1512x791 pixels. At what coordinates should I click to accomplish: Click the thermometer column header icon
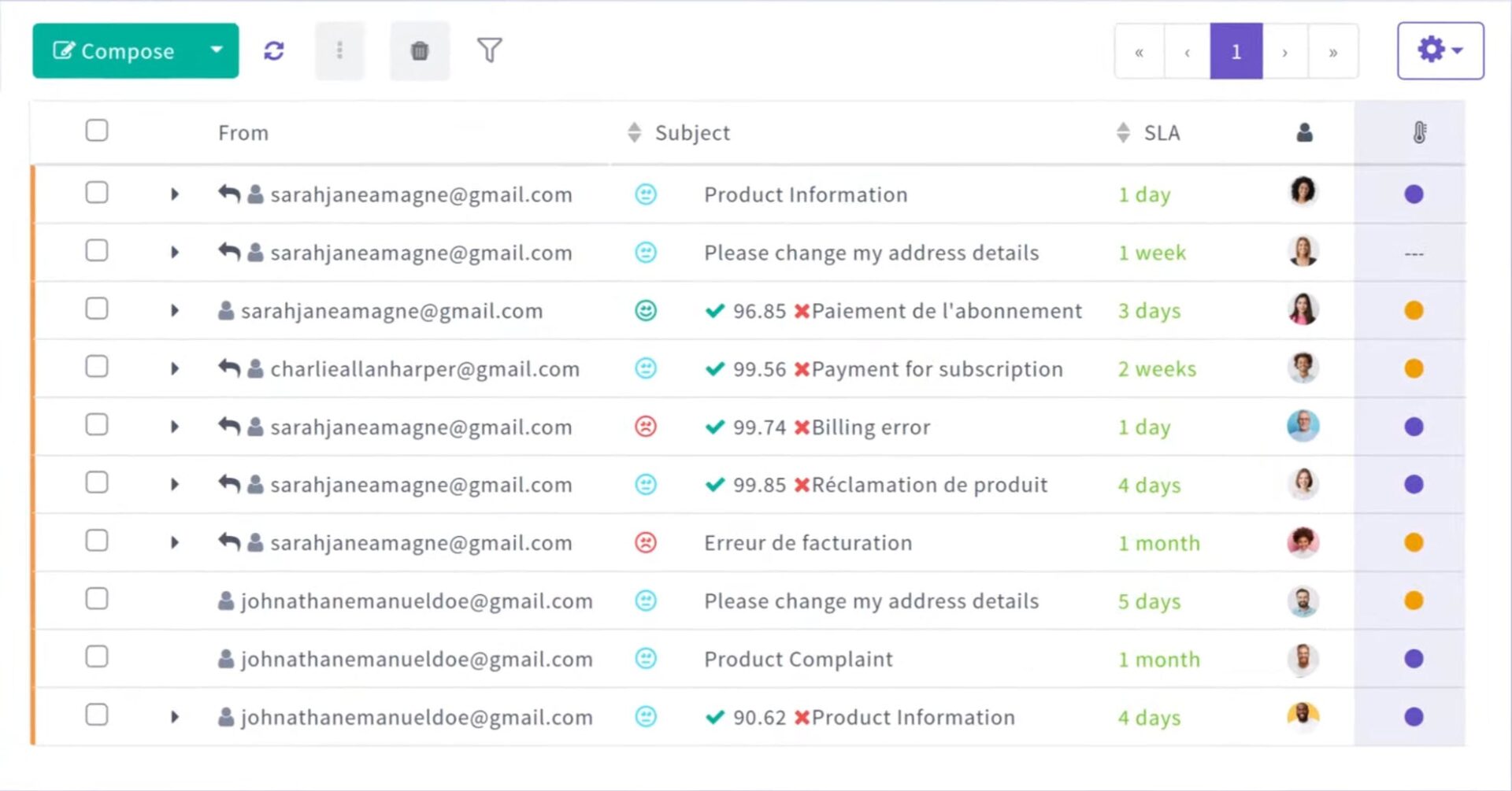click(x=1419, y=132)
